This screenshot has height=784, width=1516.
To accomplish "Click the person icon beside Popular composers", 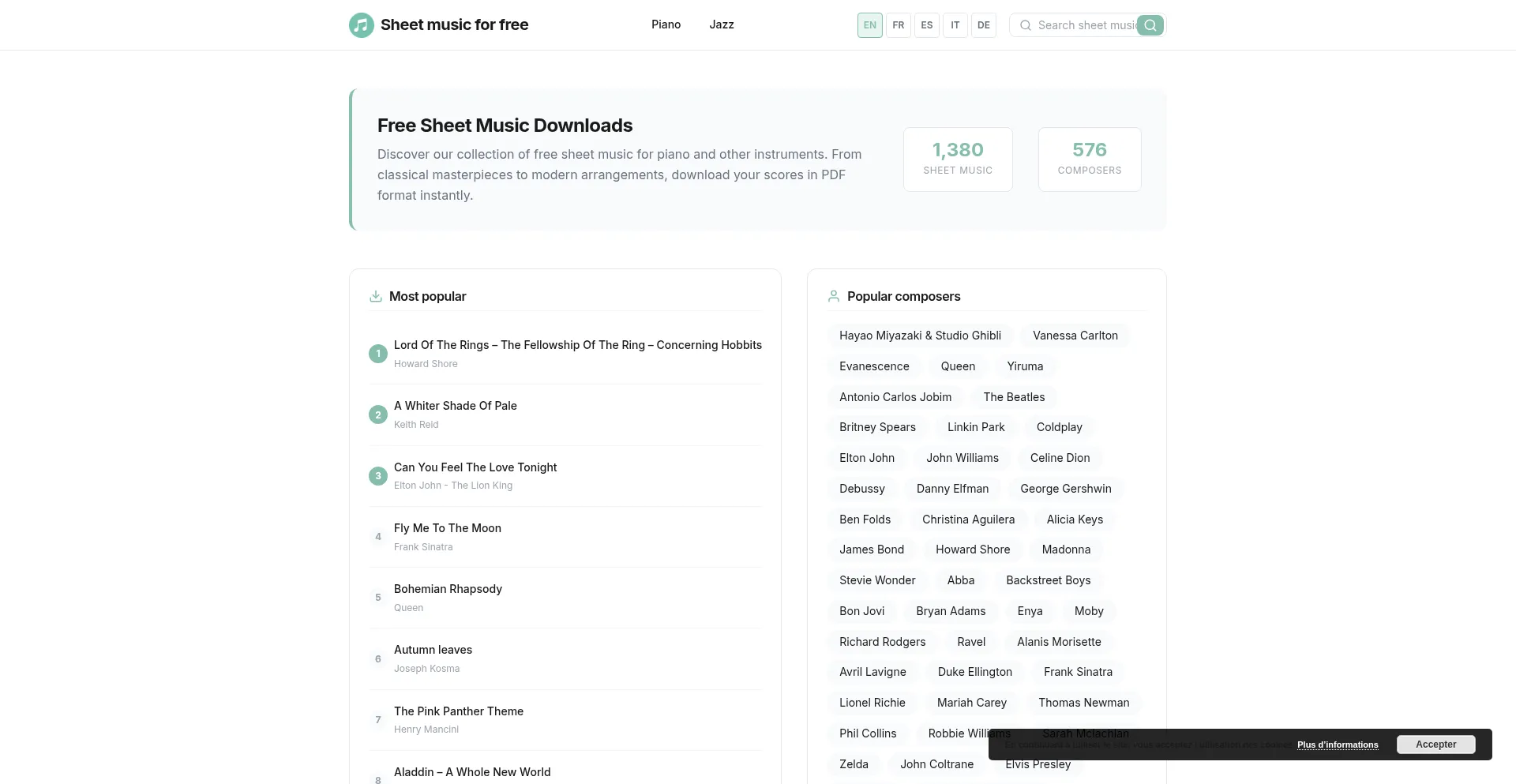I will 834,296.
